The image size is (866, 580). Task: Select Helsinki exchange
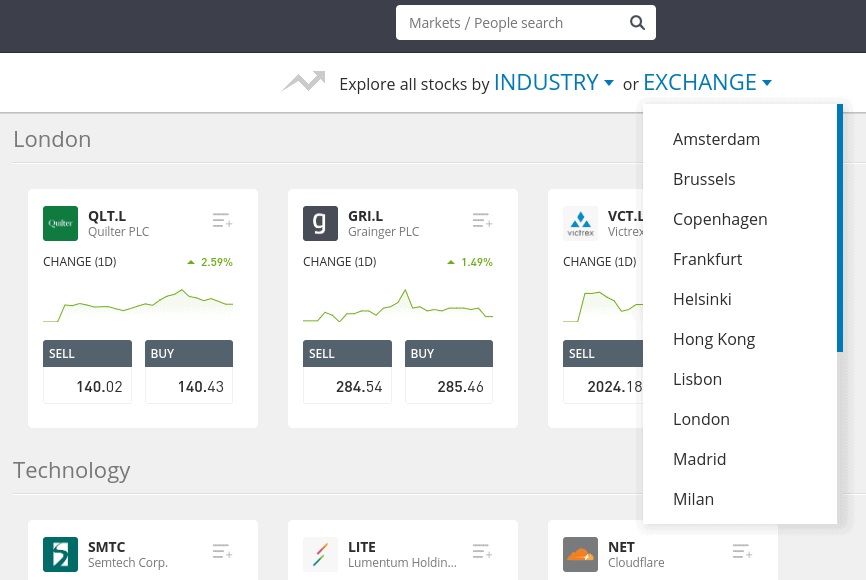(702, 299)
